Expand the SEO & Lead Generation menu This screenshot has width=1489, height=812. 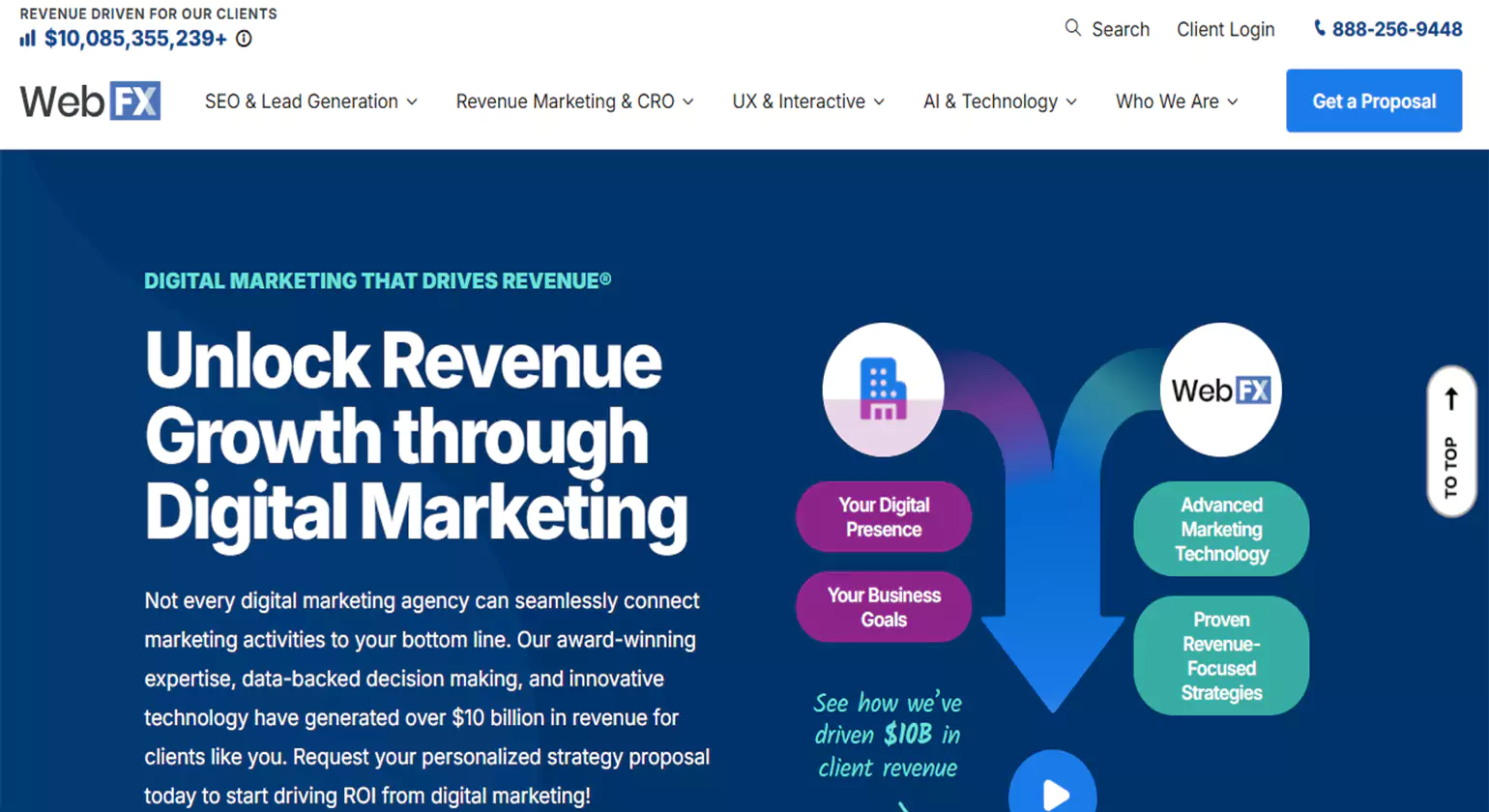310,101
